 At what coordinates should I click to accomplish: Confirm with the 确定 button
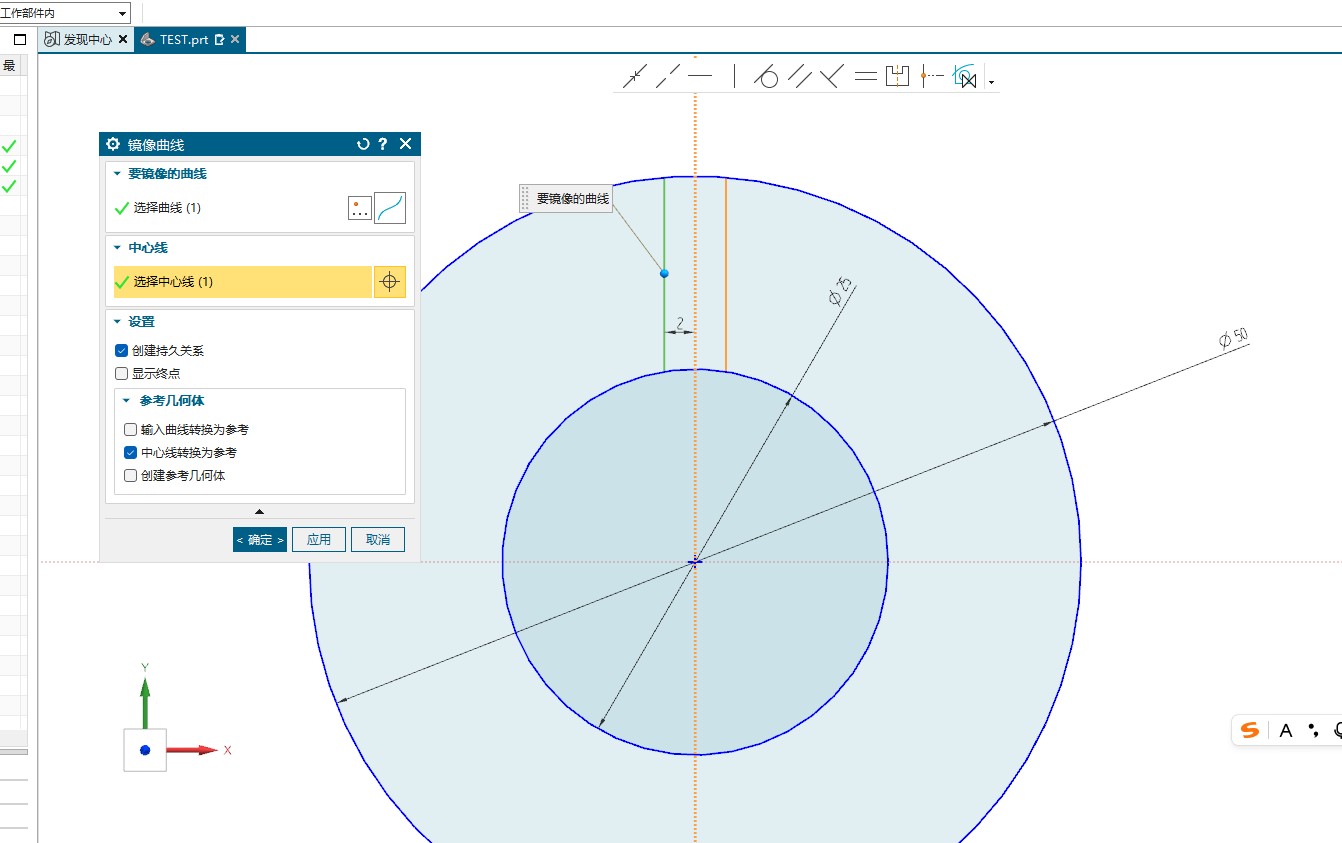tap(260, 540)
